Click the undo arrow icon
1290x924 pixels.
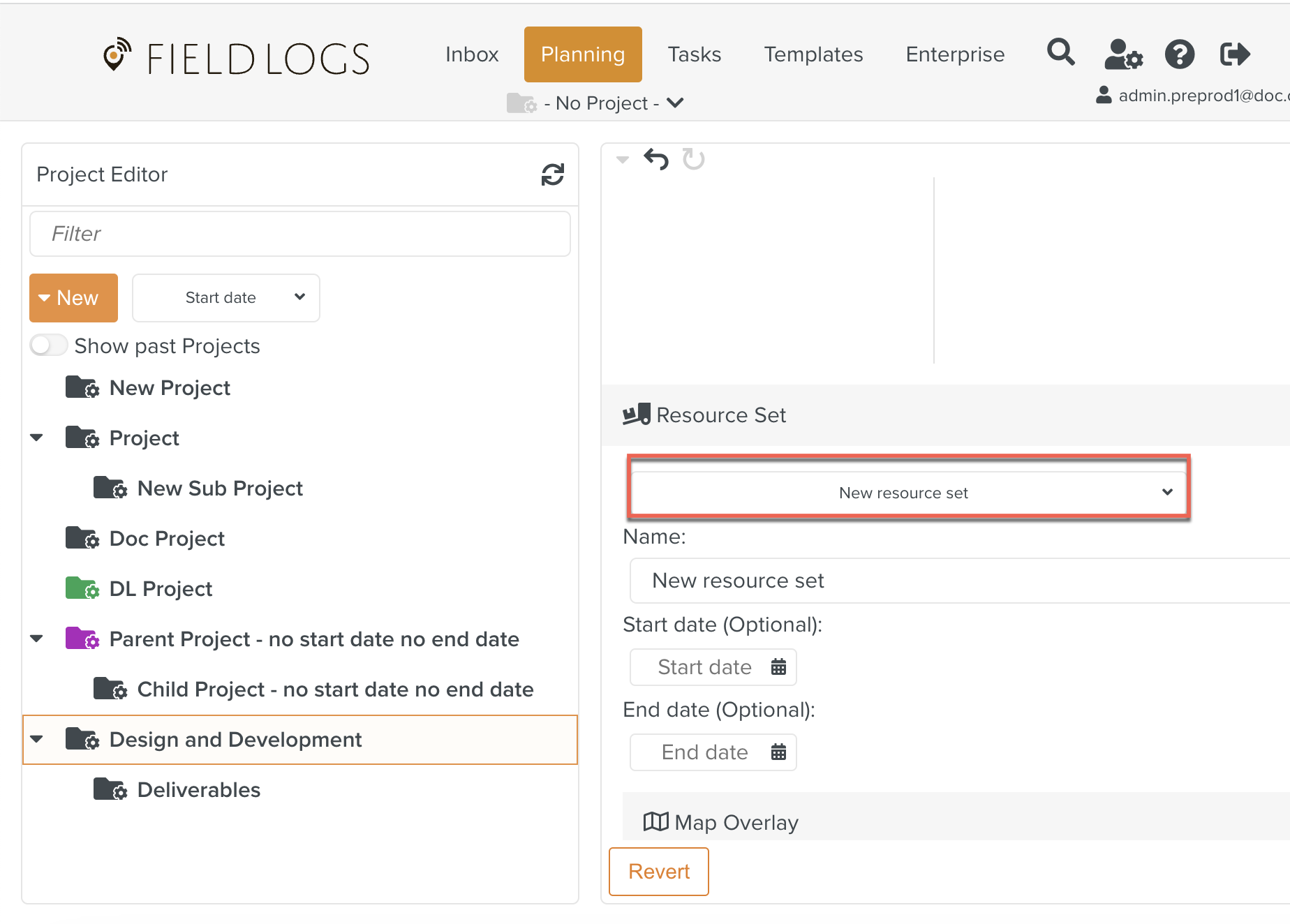point(655,160)
